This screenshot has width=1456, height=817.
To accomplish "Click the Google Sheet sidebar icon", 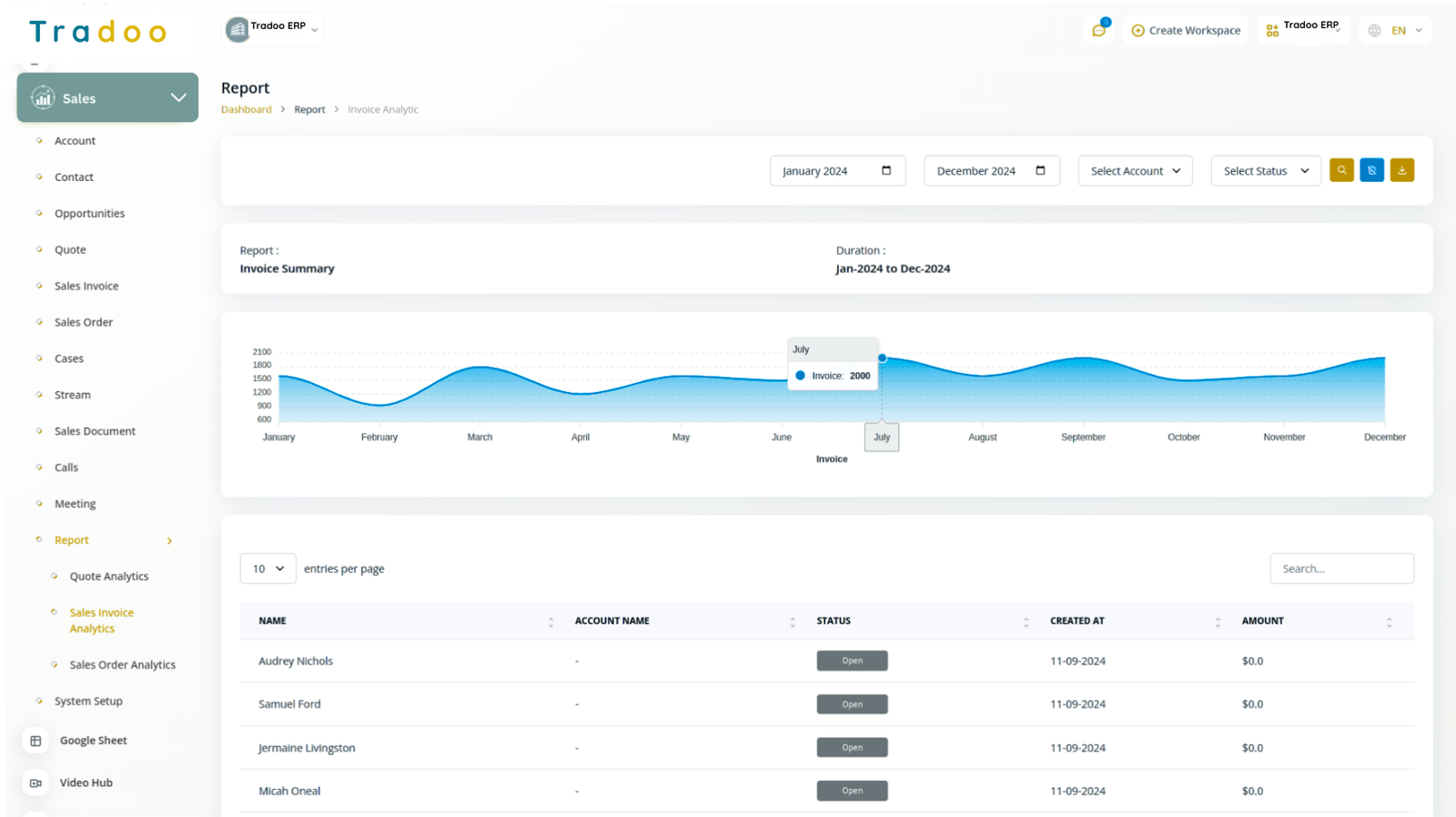I will click(35, 741).
